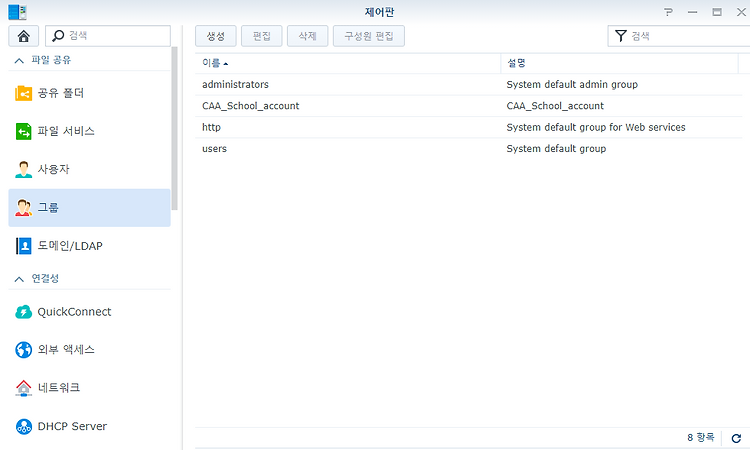Click the 편집 edit button
750x450 pixels.
[x=262, y=36]
